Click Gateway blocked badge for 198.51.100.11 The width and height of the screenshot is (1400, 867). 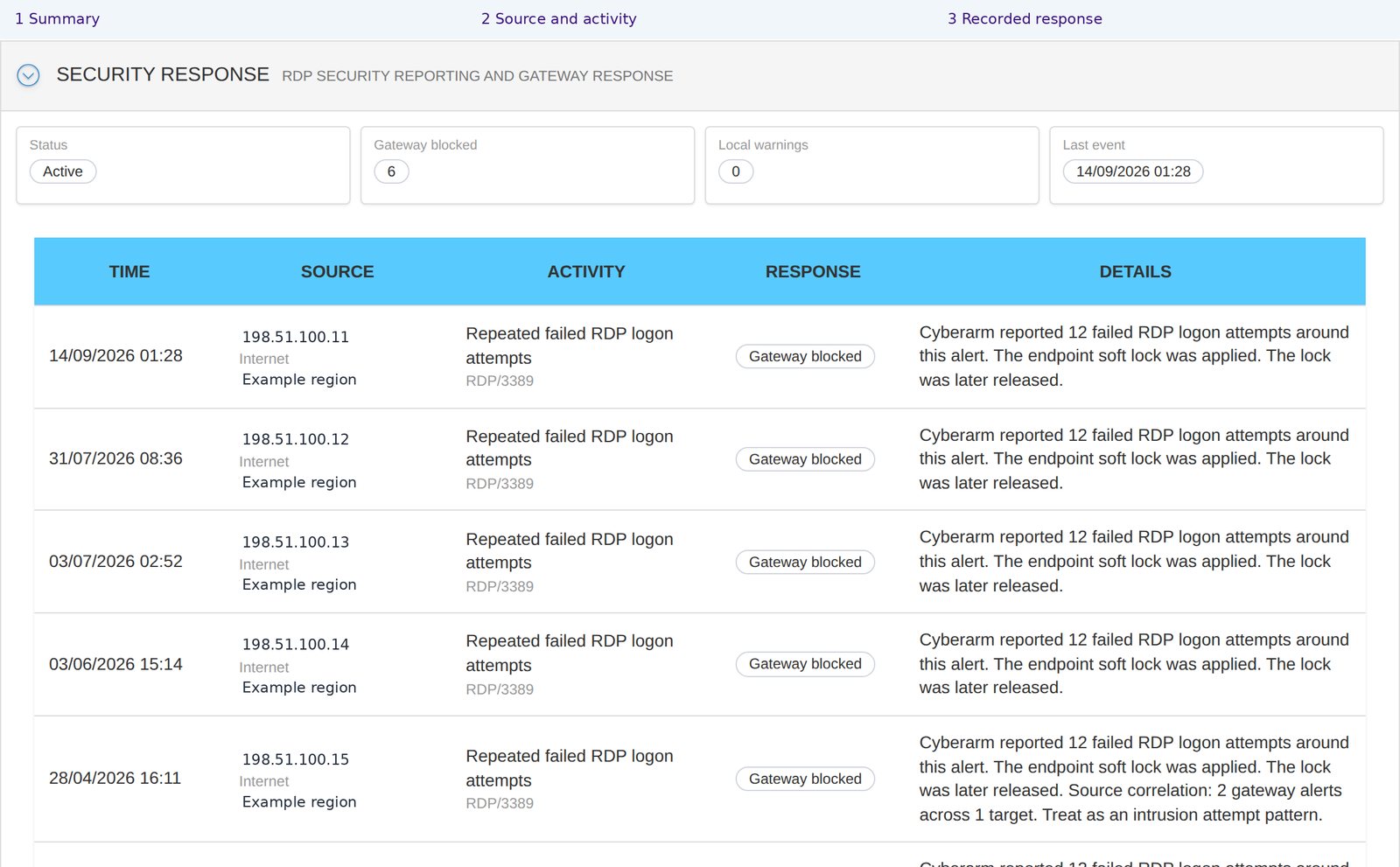(805, 356)
